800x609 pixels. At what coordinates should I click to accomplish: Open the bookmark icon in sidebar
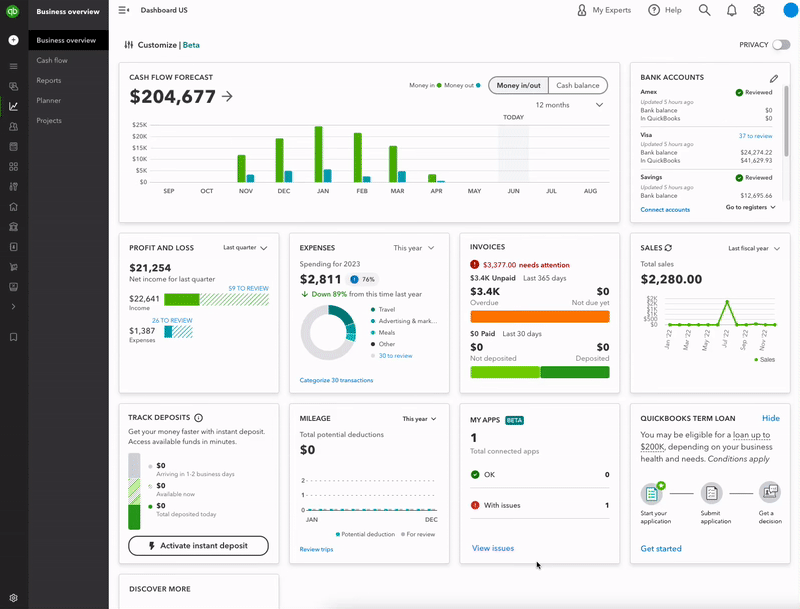(x=14, y=337)
